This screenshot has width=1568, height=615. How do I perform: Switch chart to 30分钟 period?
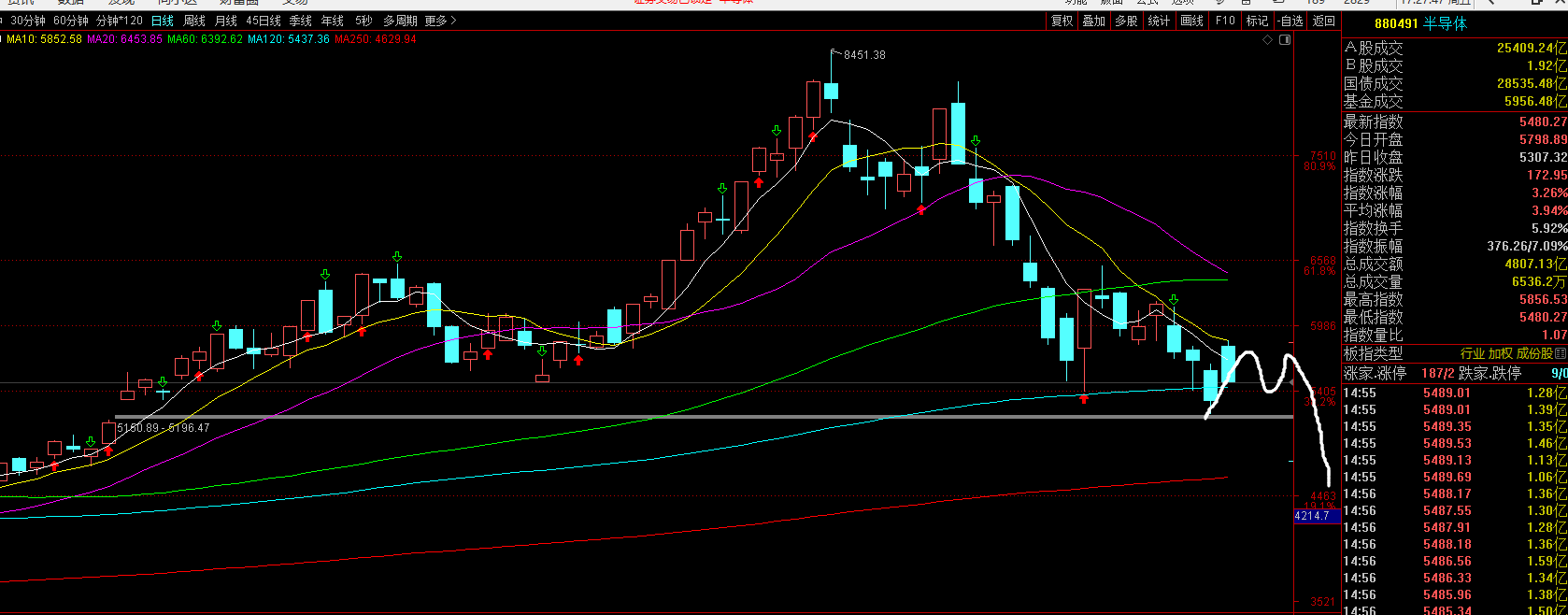28,21
